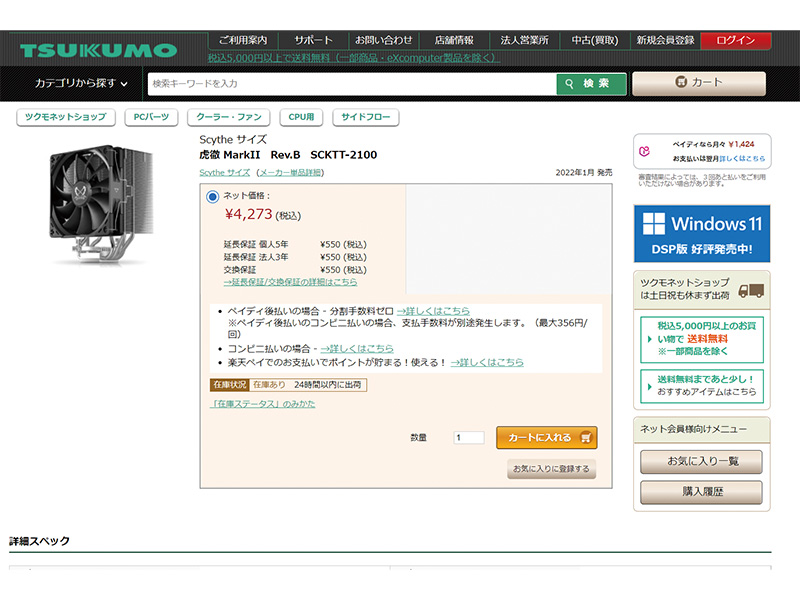
Task: Click the magnifier icon in search button
Action: pos(569,83)
